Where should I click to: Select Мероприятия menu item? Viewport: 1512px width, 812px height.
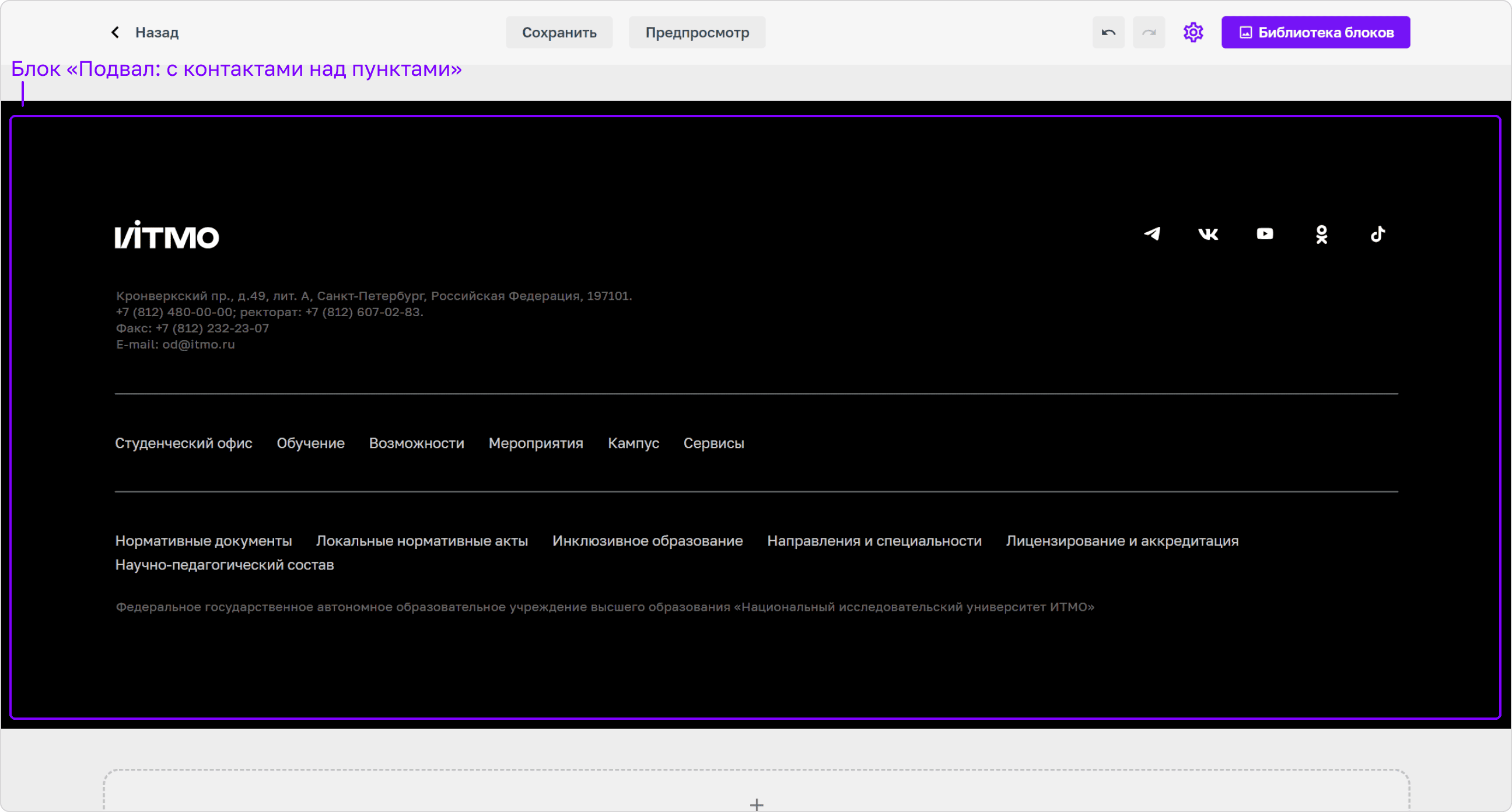coord(536,443)
